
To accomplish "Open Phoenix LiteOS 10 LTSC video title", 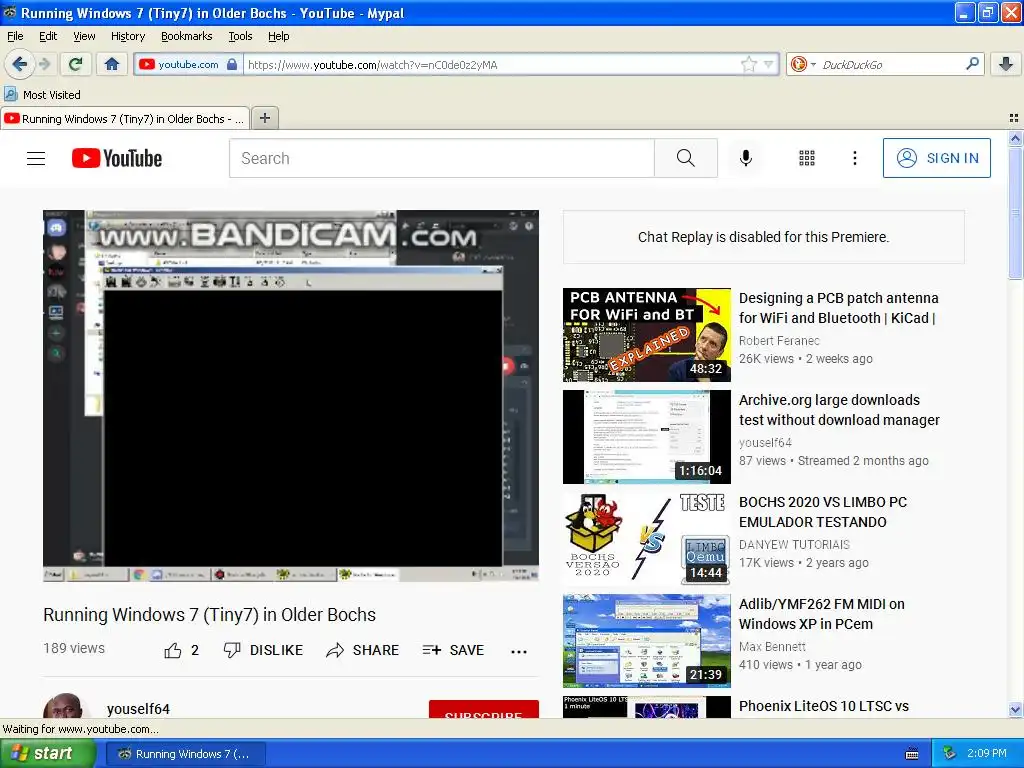I will [x=824, y=706].
